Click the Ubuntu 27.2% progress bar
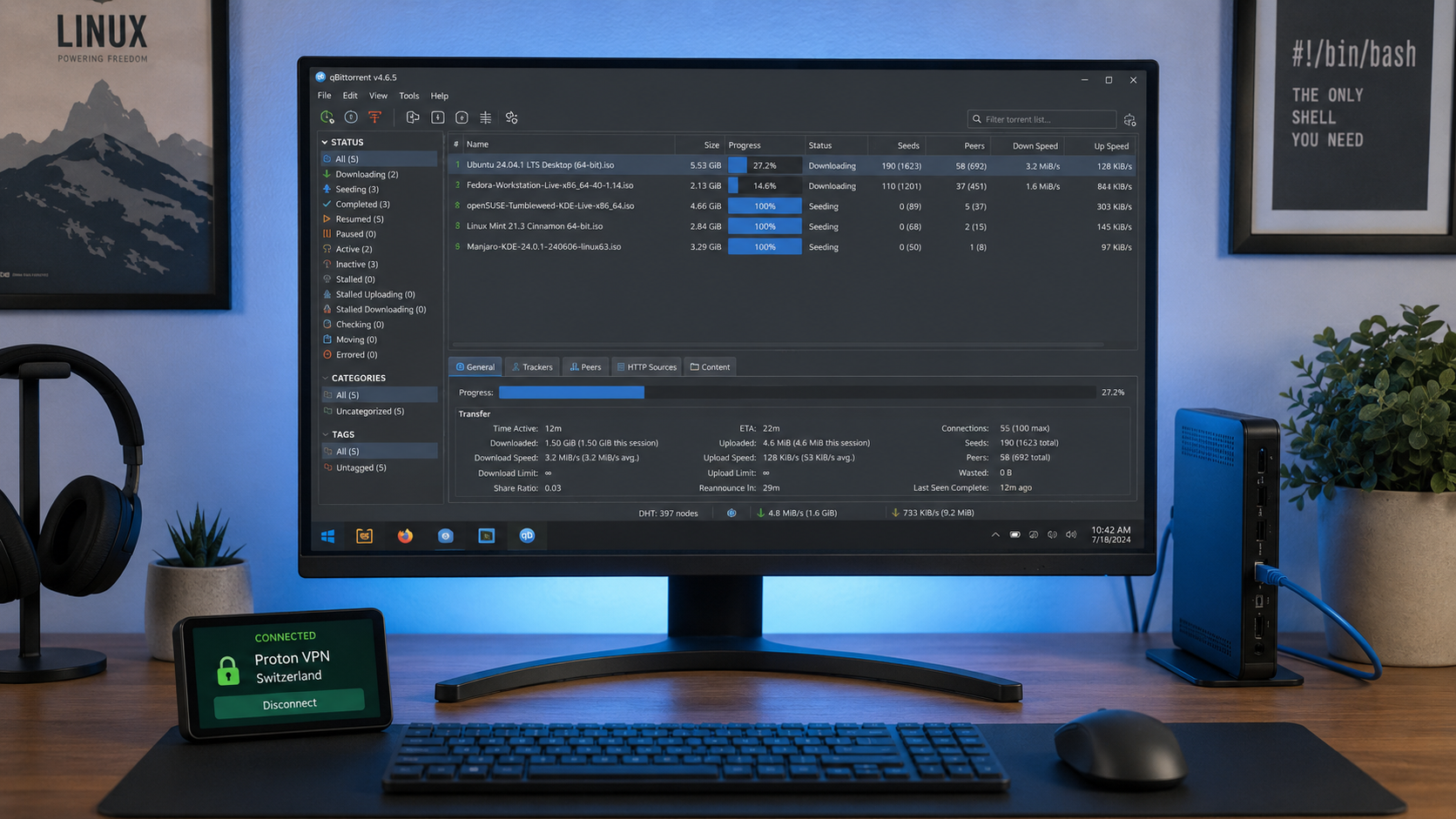The image size is (1456, 819). [765, 165]
